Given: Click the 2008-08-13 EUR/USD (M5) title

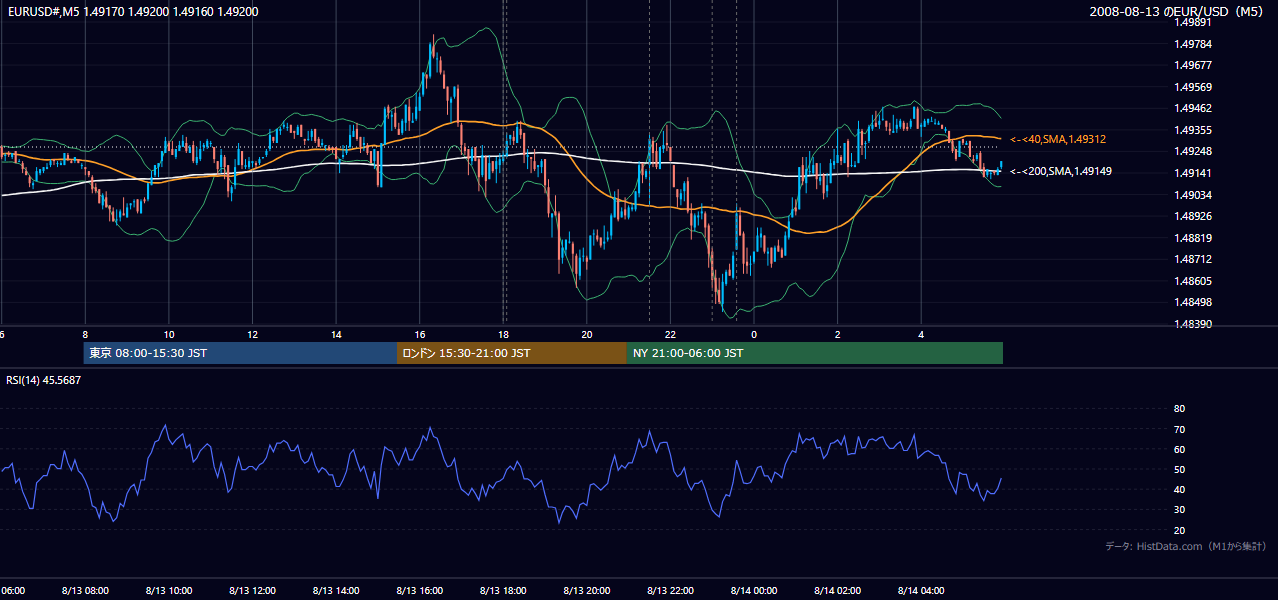Looking at the screenshot, I should [1177, 12].
